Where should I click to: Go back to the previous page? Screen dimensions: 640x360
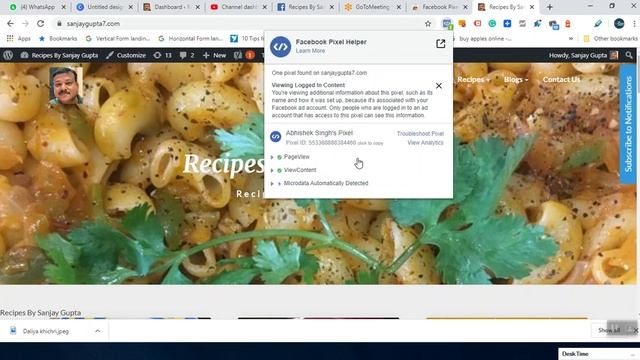pos(10,24)
